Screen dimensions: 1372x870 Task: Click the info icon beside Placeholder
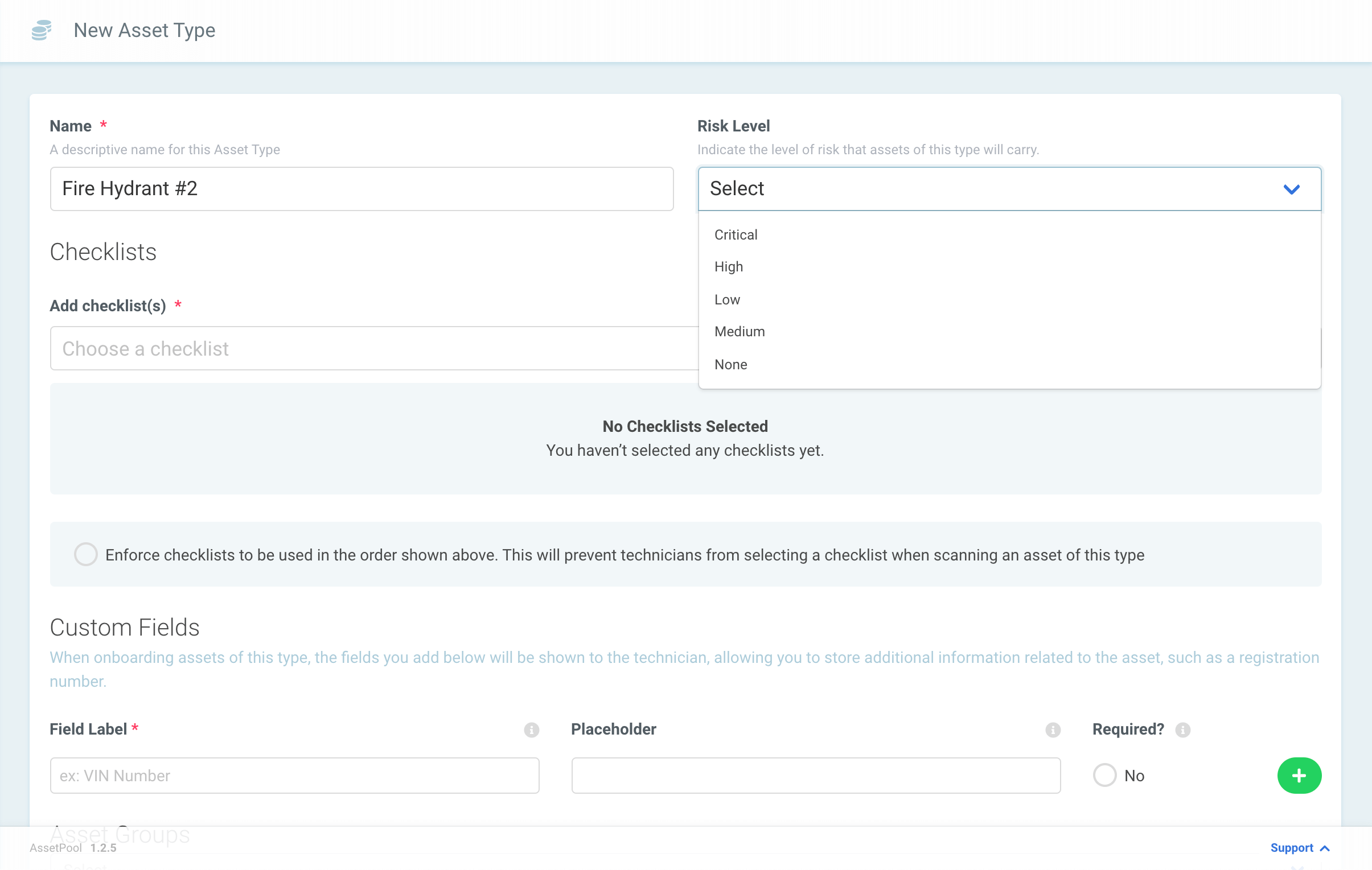1053,729
